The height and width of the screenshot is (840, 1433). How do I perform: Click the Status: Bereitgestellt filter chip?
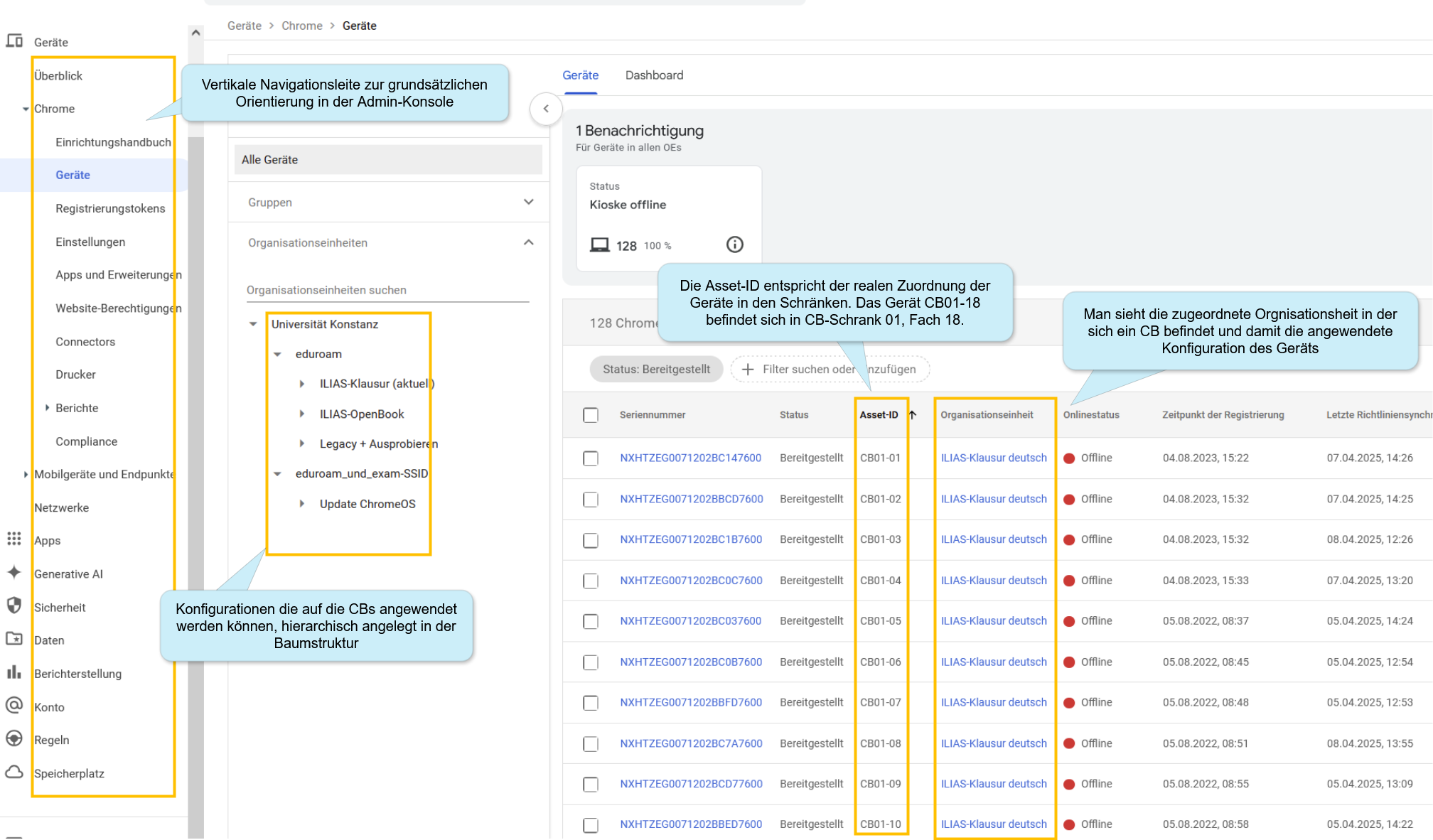[655, 369]
